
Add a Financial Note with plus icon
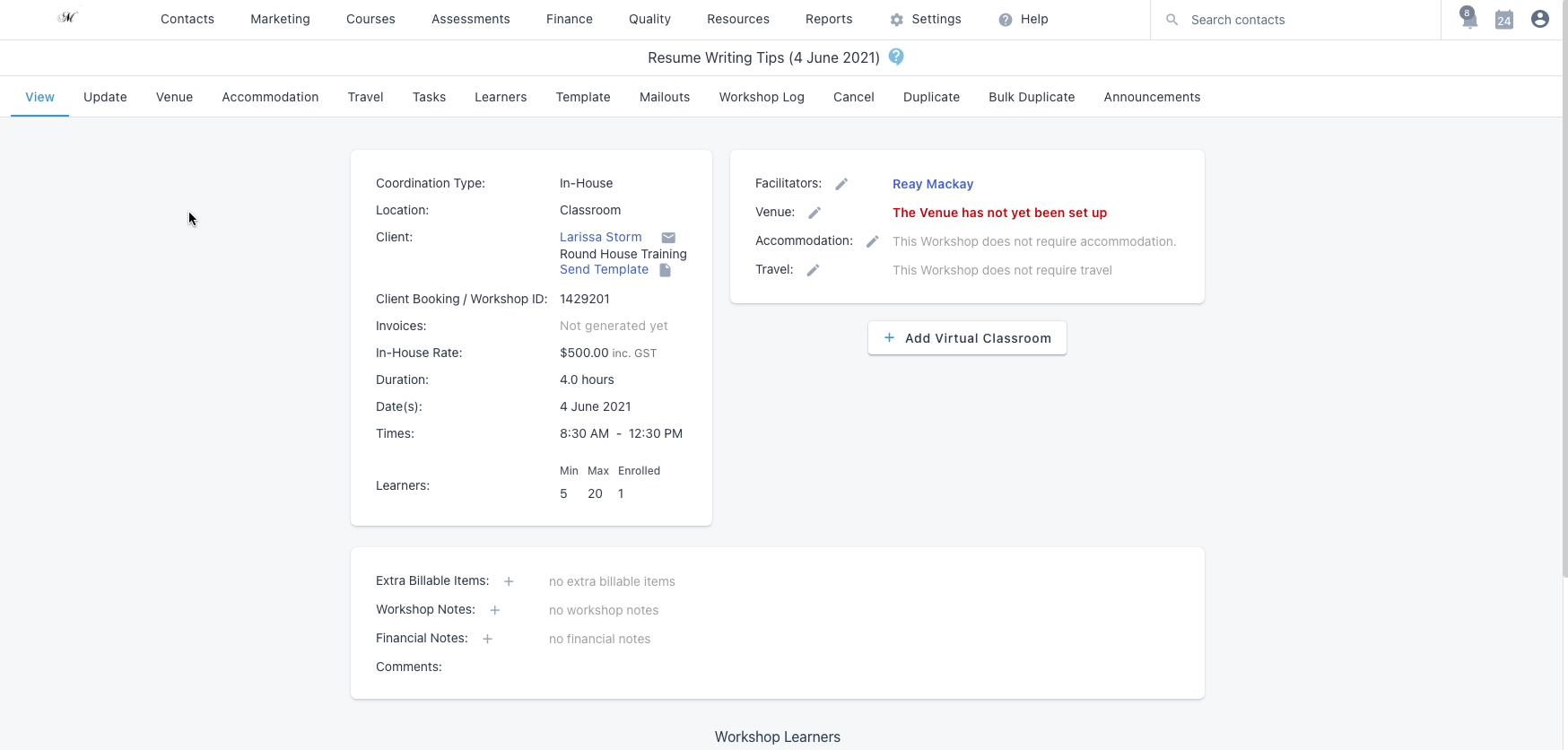point(488,639)
